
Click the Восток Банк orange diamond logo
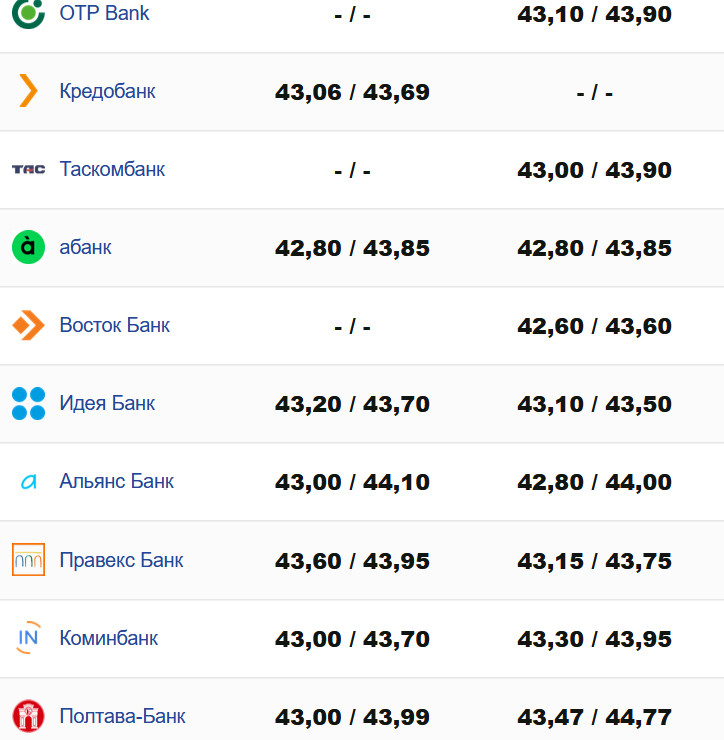click(29, 325)
